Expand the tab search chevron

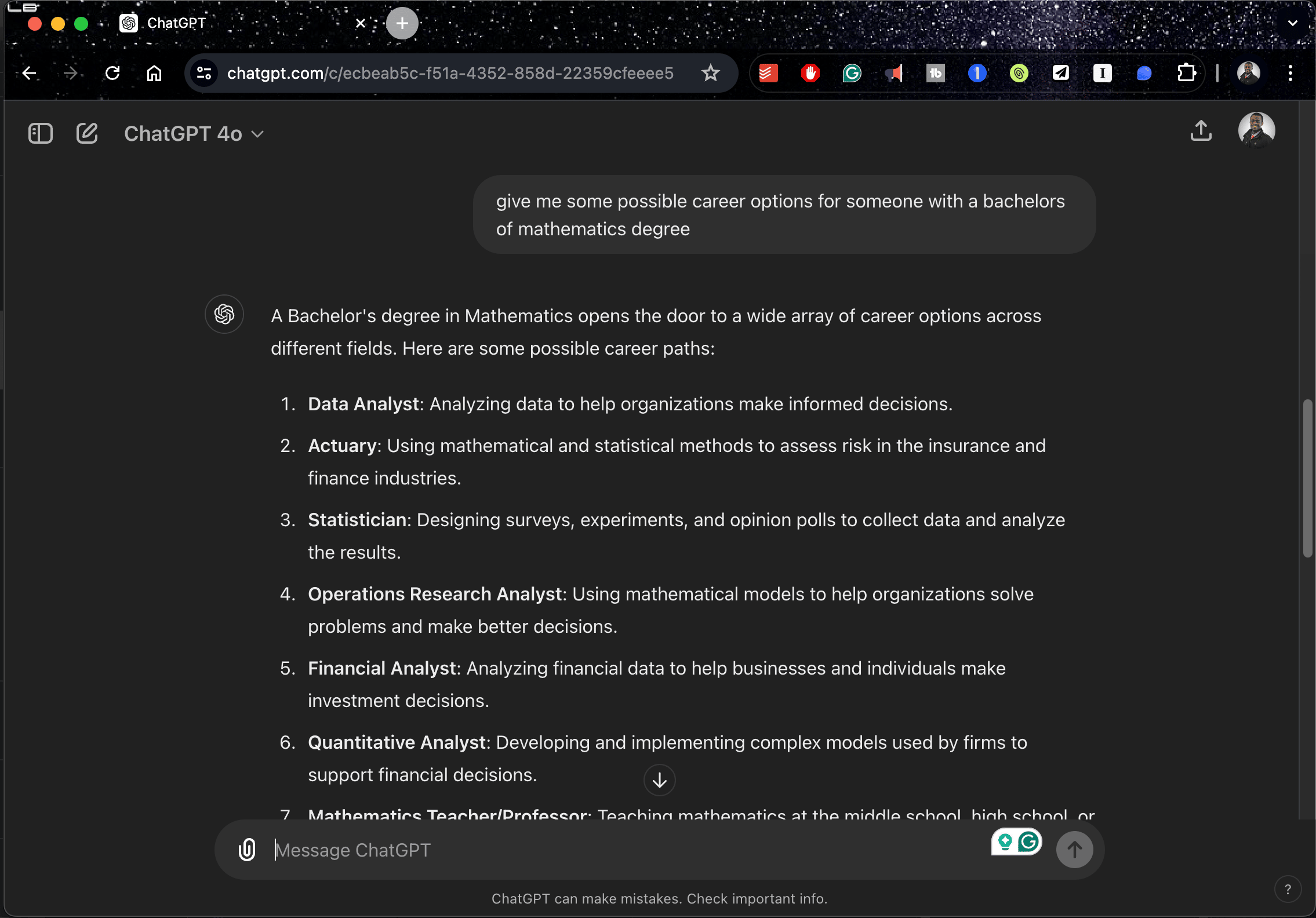[x=1293, y=23]
